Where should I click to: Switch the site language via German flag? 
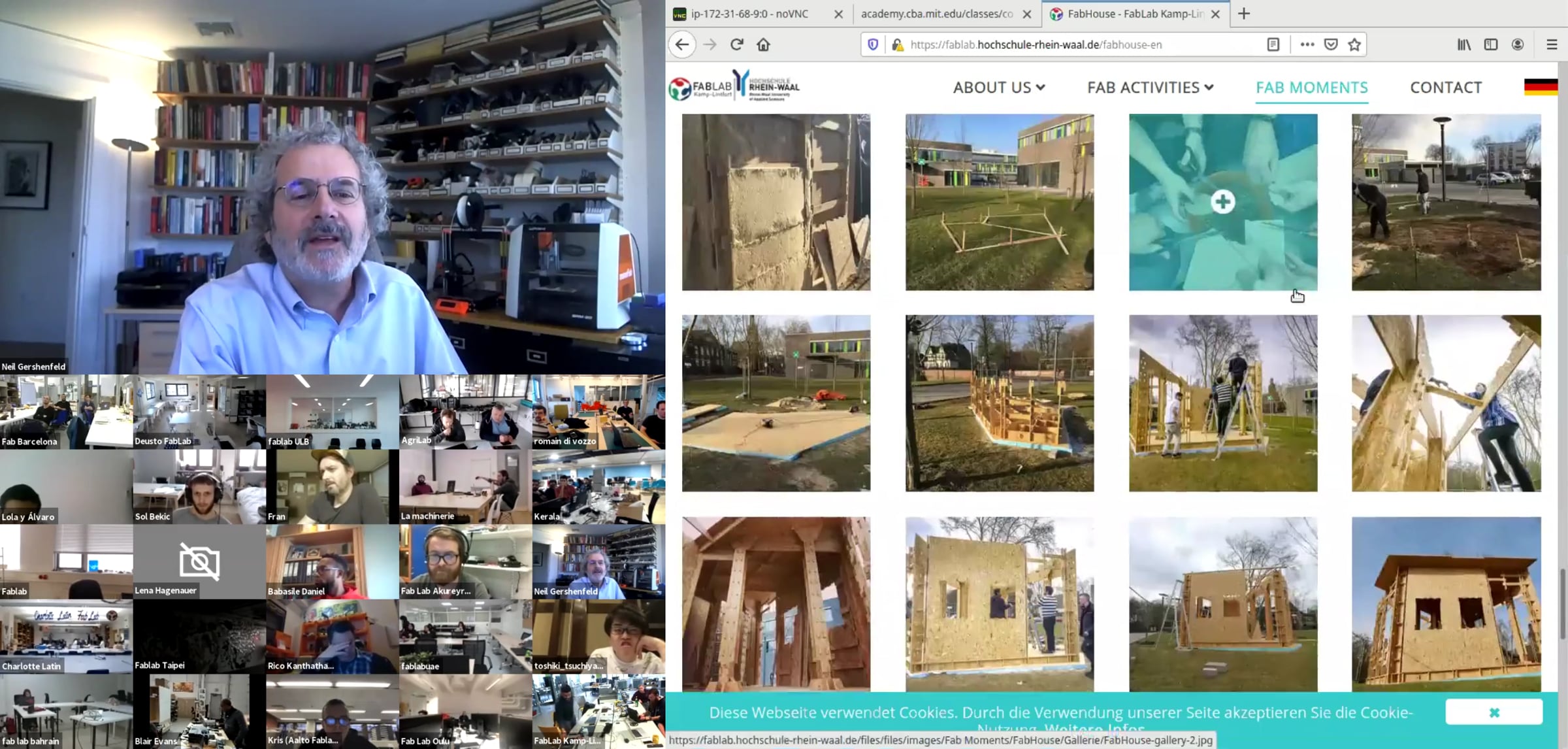pyautogui.click(x=1541, y=87)
